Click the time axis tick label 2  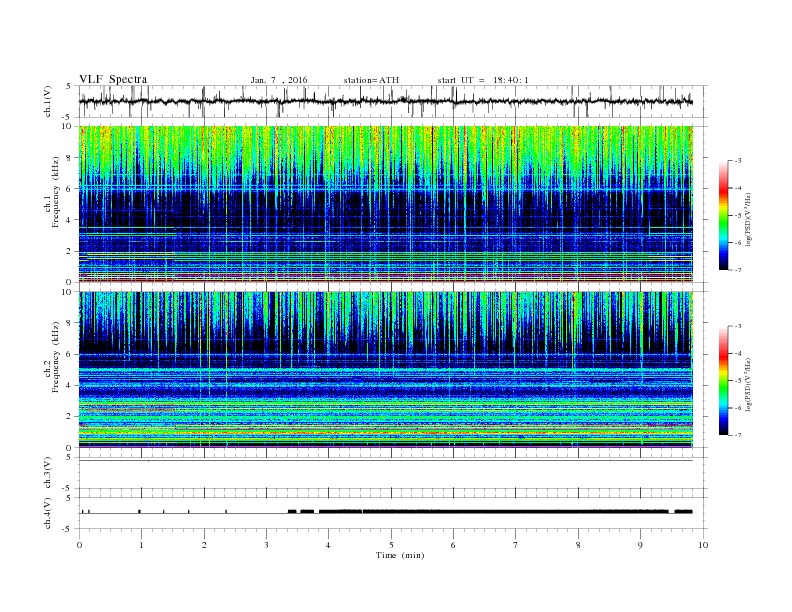pos(204,545)
